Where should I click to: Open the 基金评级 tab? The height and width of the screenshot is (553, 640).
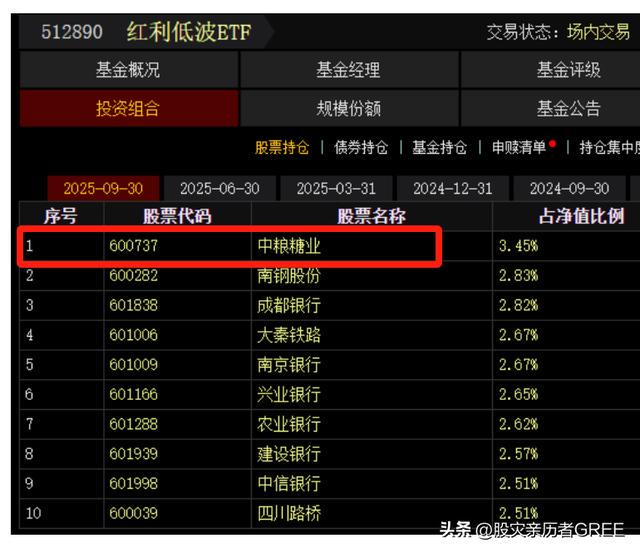pos(568,70)
